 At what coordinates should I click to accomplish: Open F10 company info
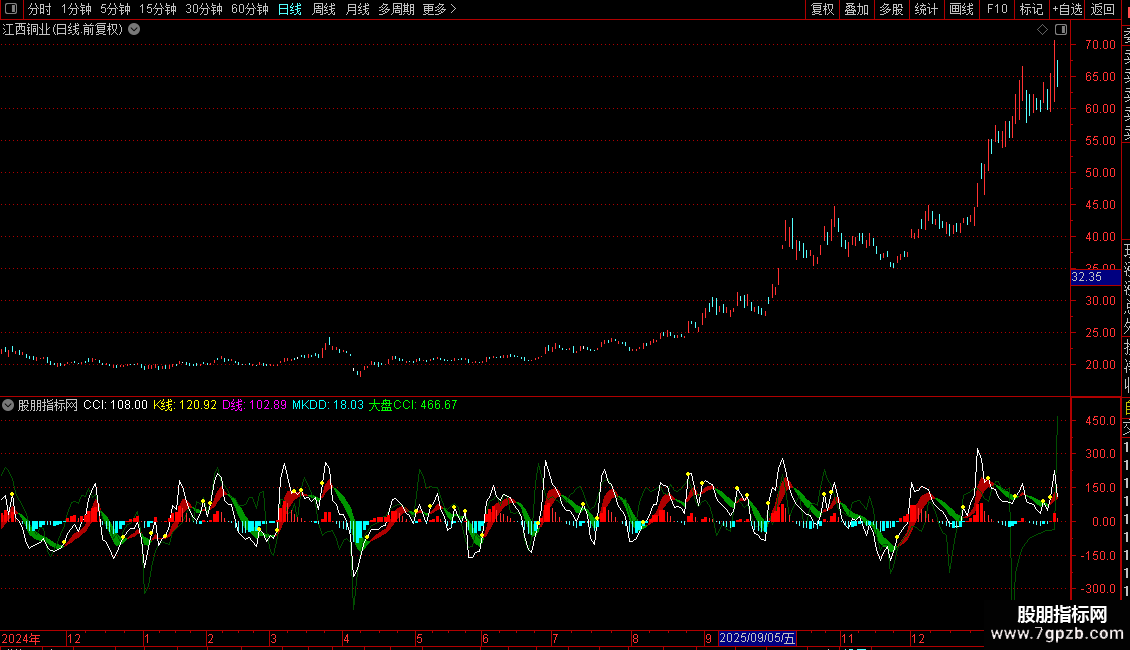(x=997, y=9)
